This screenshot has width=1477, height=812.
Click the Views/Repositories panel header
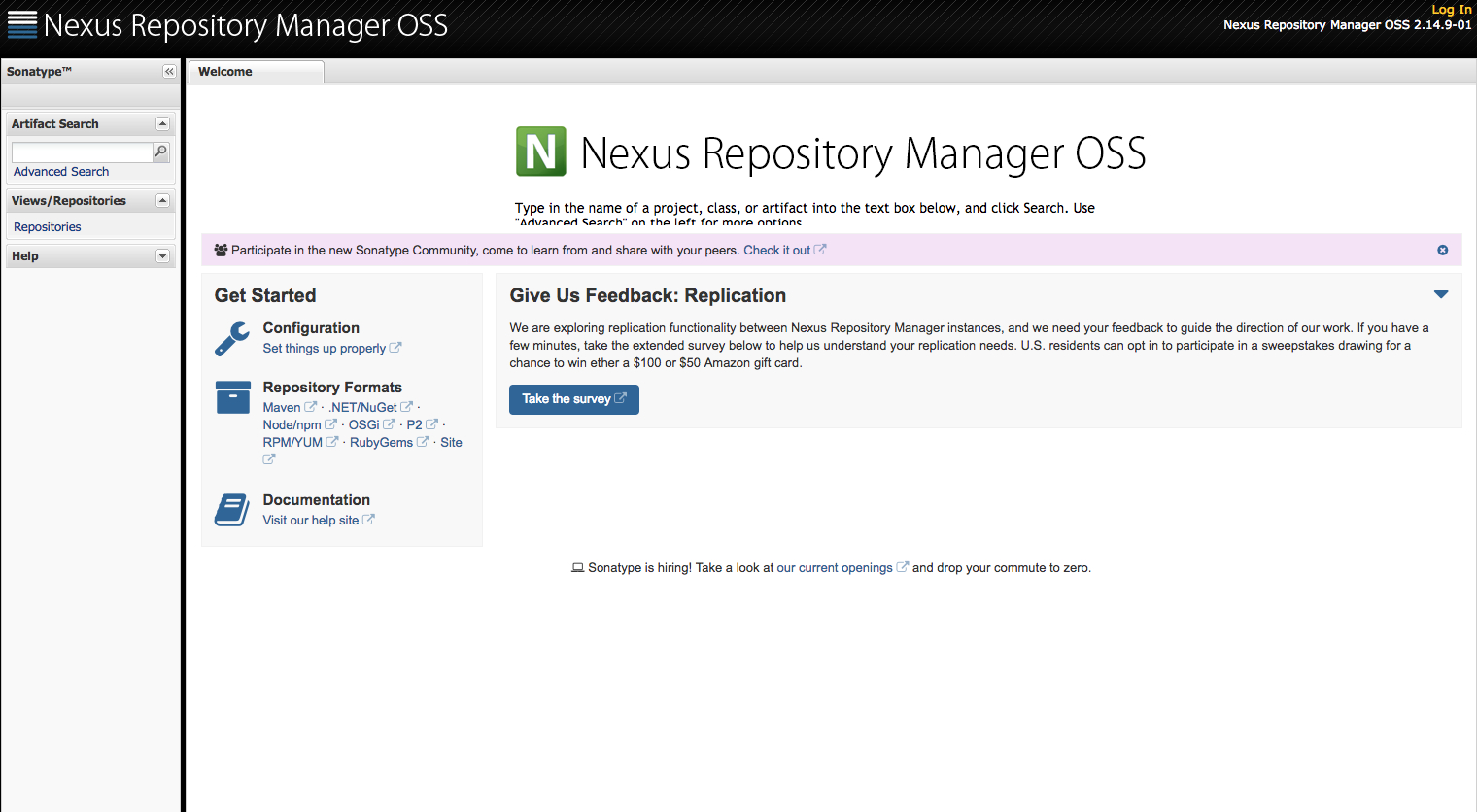tap(89, 201)
